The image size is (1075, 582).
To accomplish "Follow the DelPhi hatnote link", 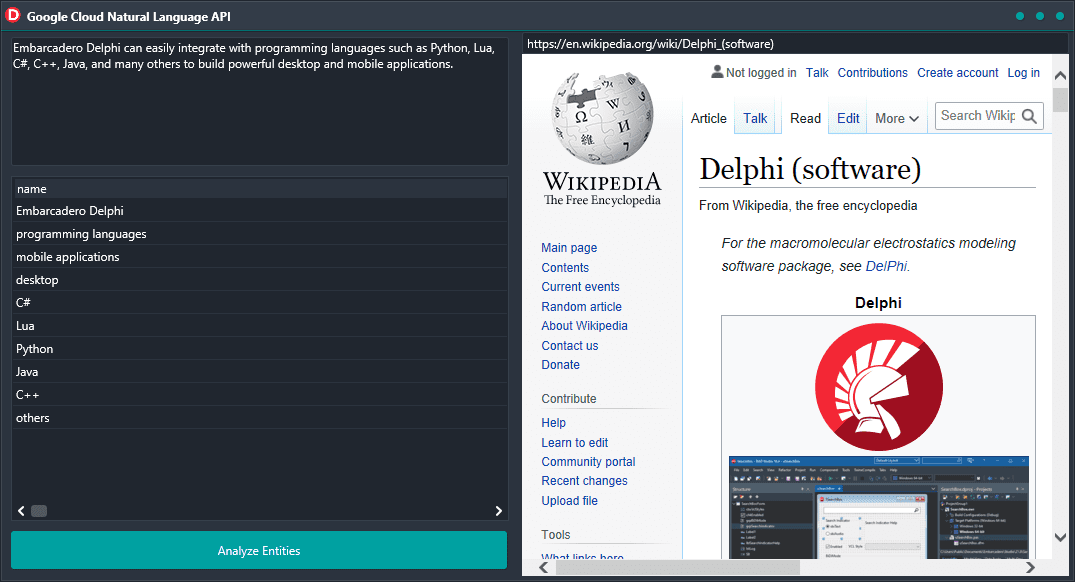I will pos(886,266).
